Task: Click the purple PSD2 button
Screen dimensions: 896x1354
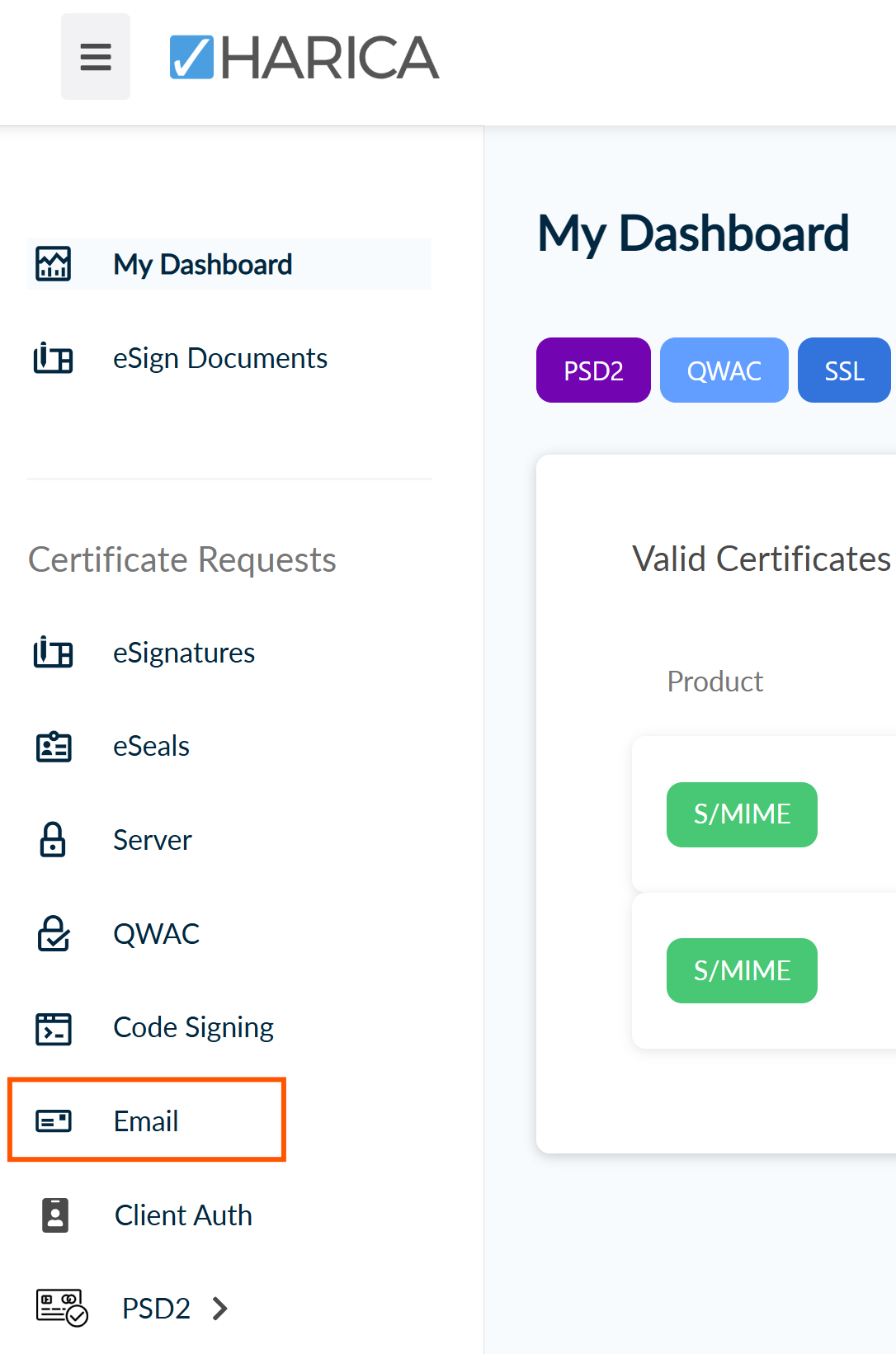Action: click(593, 370)
